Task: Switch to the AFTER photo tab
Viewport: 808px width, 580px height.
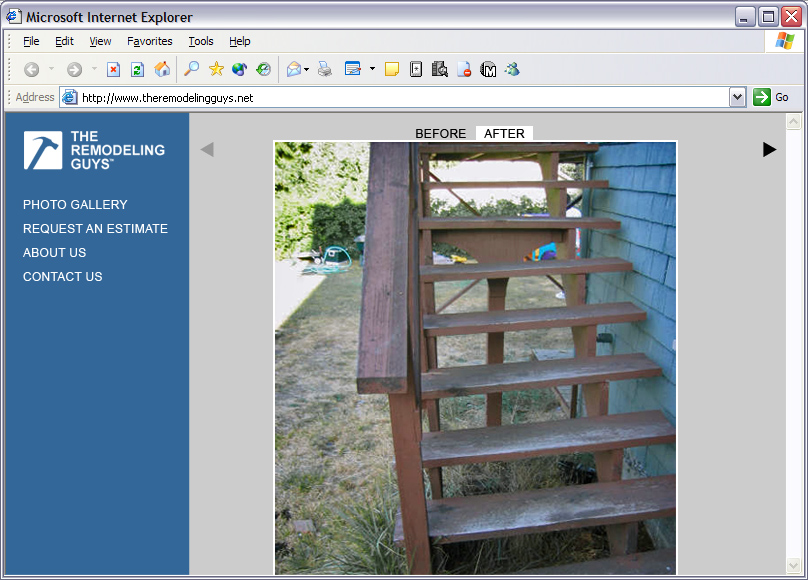Action: tap(504, 134)
